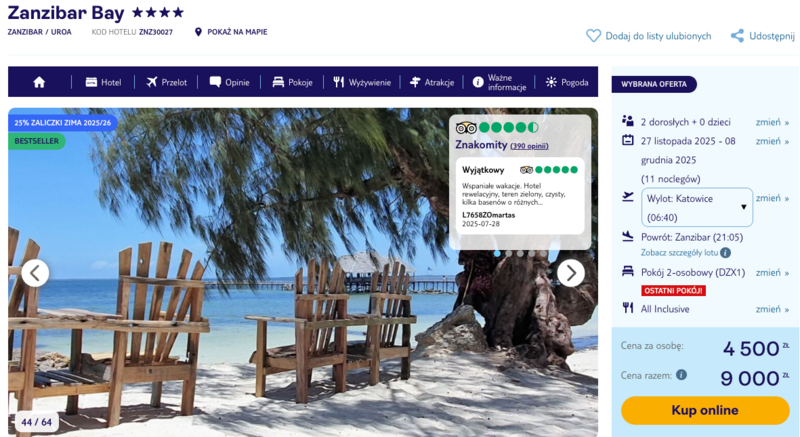800x437 pixels.
Task: Click info icon beside Zobacz szczegóły lotu
Action: [725, 252]
